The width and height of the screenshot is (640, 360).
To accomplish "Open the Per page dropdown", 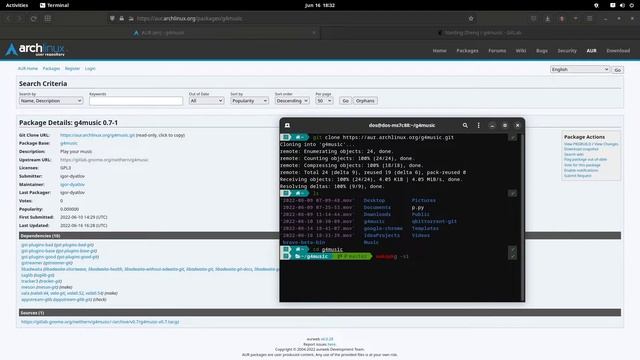I will click(324, 100).
